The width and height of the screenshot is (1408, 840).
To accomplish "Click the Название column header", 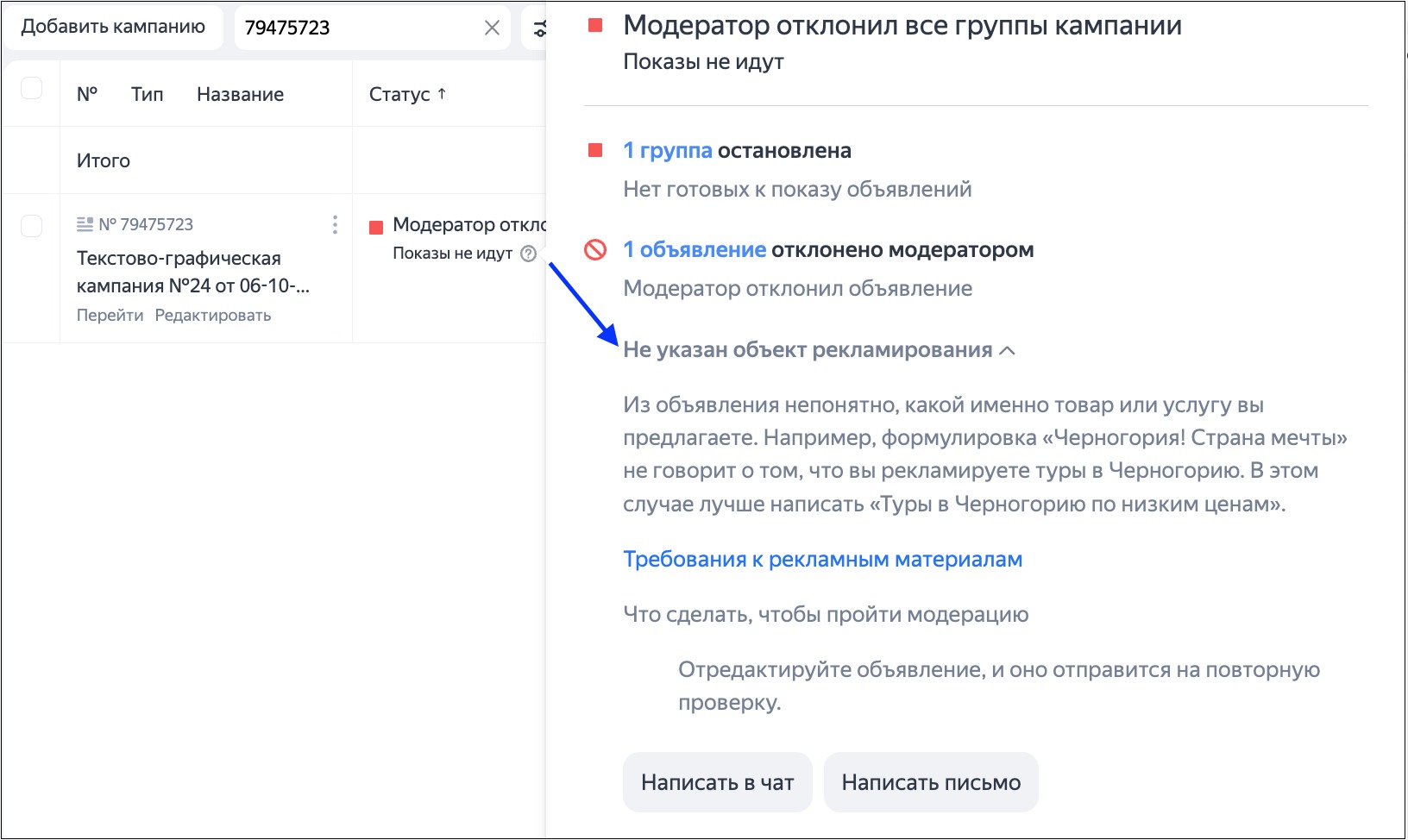I will [x=240, y=94].
